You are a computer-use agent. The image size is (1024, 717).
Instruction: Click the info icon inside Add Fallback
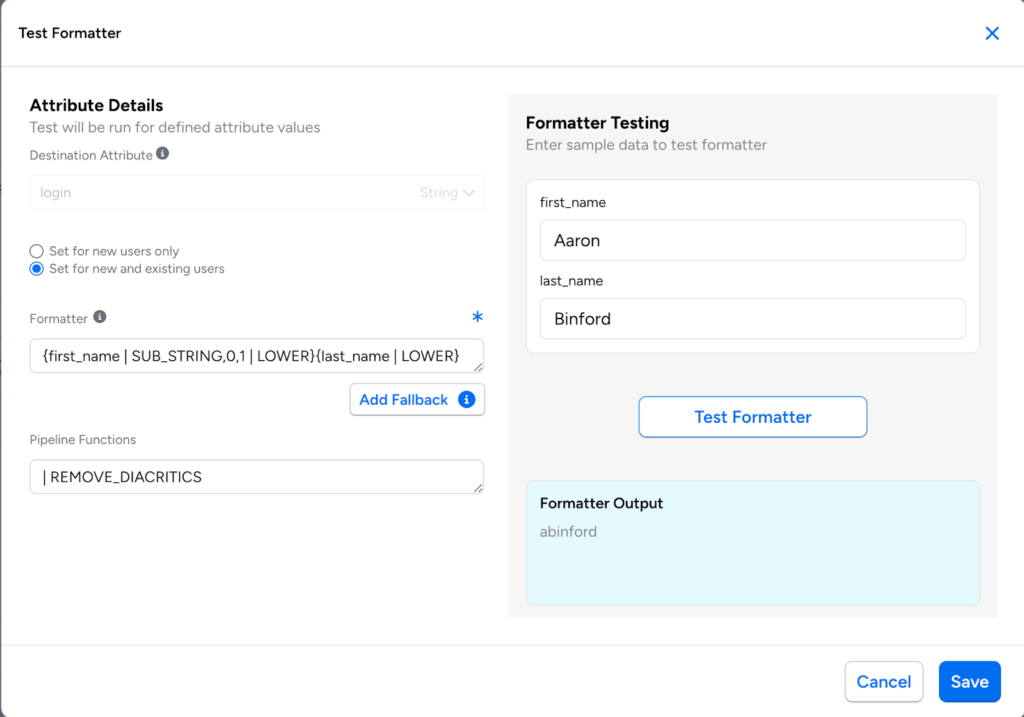(x=466, y=399)
